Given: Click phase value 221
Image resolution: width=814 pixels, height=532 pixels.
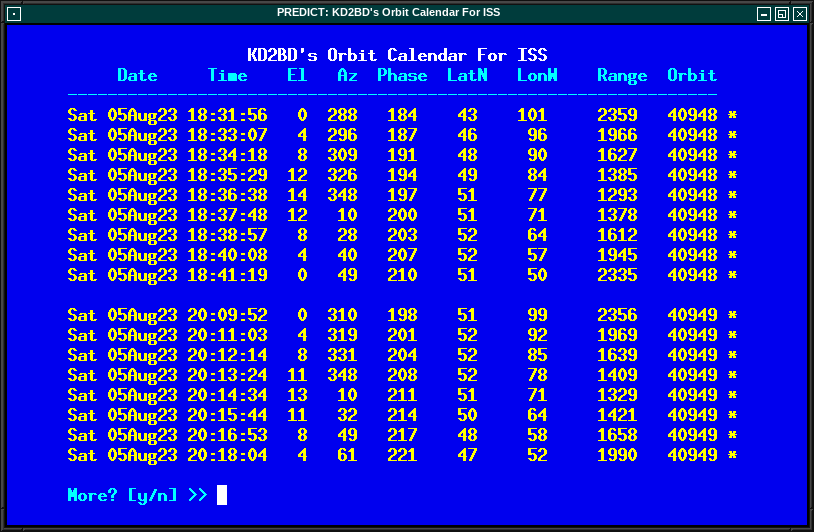Looking at the screenshot, I should [x=402, y=455].
